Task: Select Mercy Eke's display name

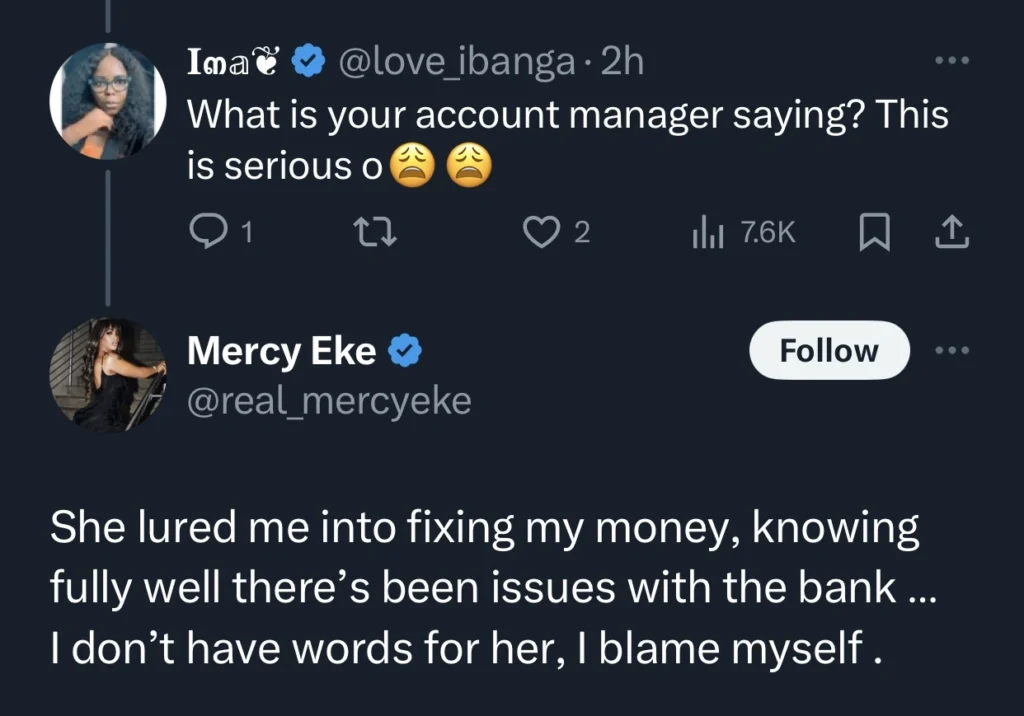Action: point(280,350)
